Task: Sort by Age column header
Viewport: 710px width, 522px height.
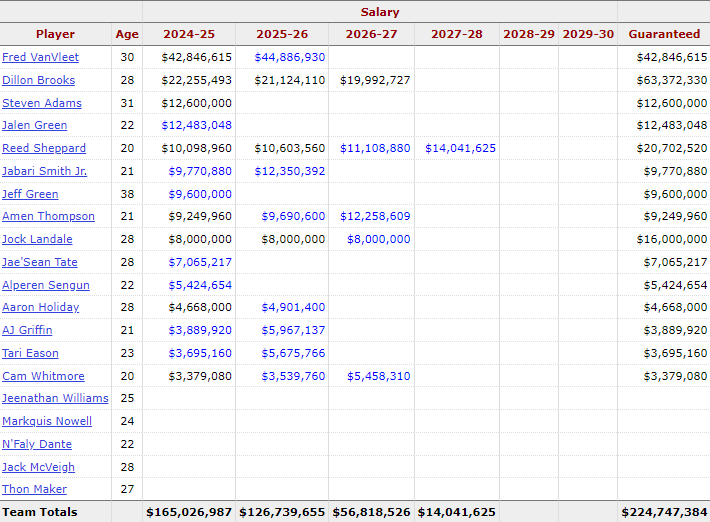Action: (127, 34)
